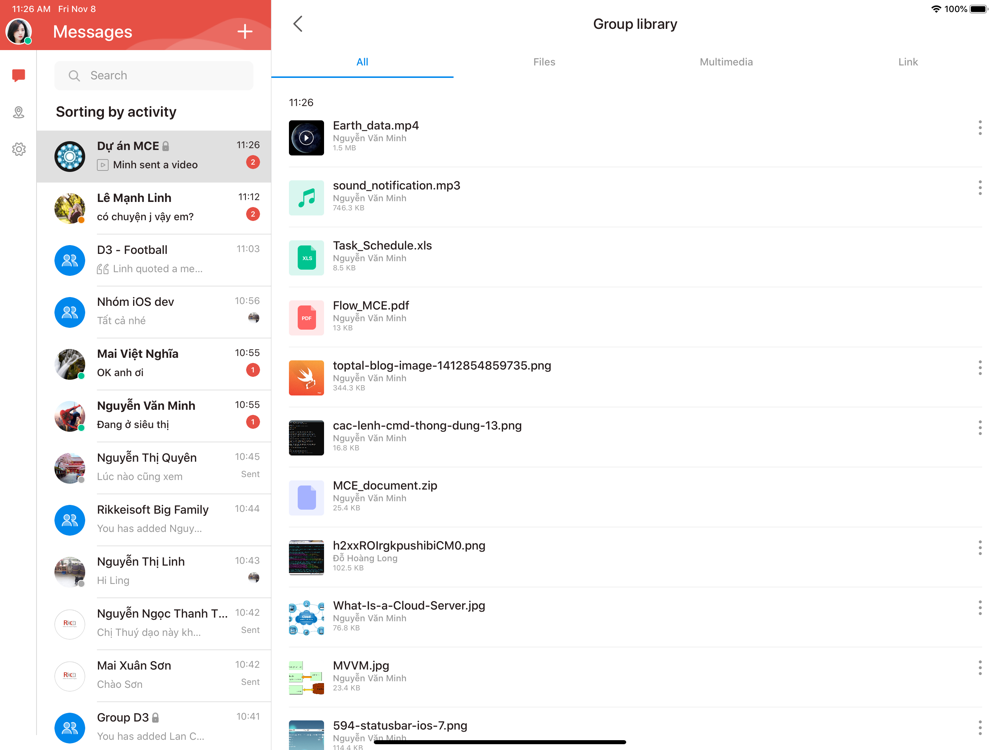Screen dimensions: 1000x750
Task: Tap the user profile avatar in header
Action: 18,31
